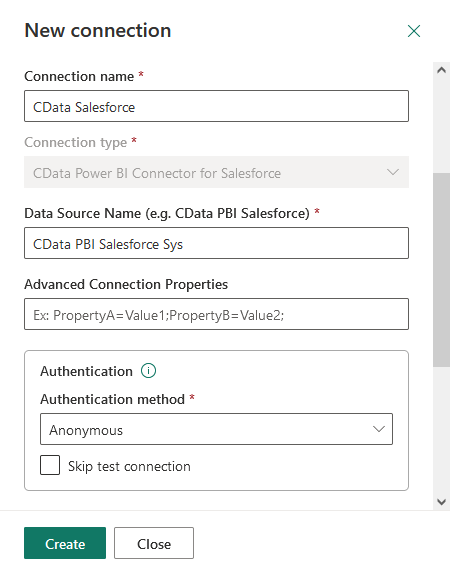
Task: Click the Connection name input field
Action: [216, 106]
